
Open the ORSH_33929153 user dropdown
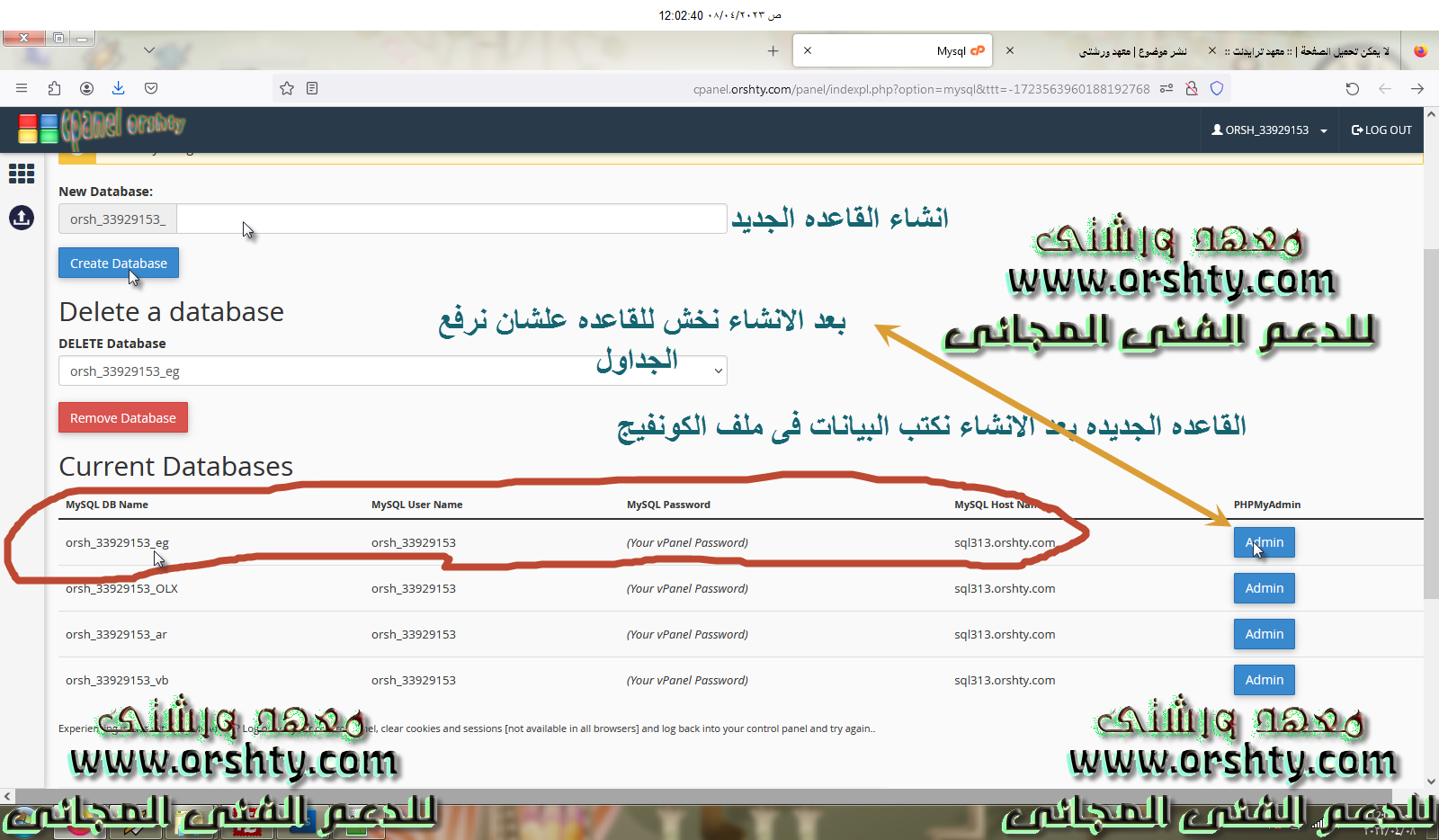coord(1269,130)
